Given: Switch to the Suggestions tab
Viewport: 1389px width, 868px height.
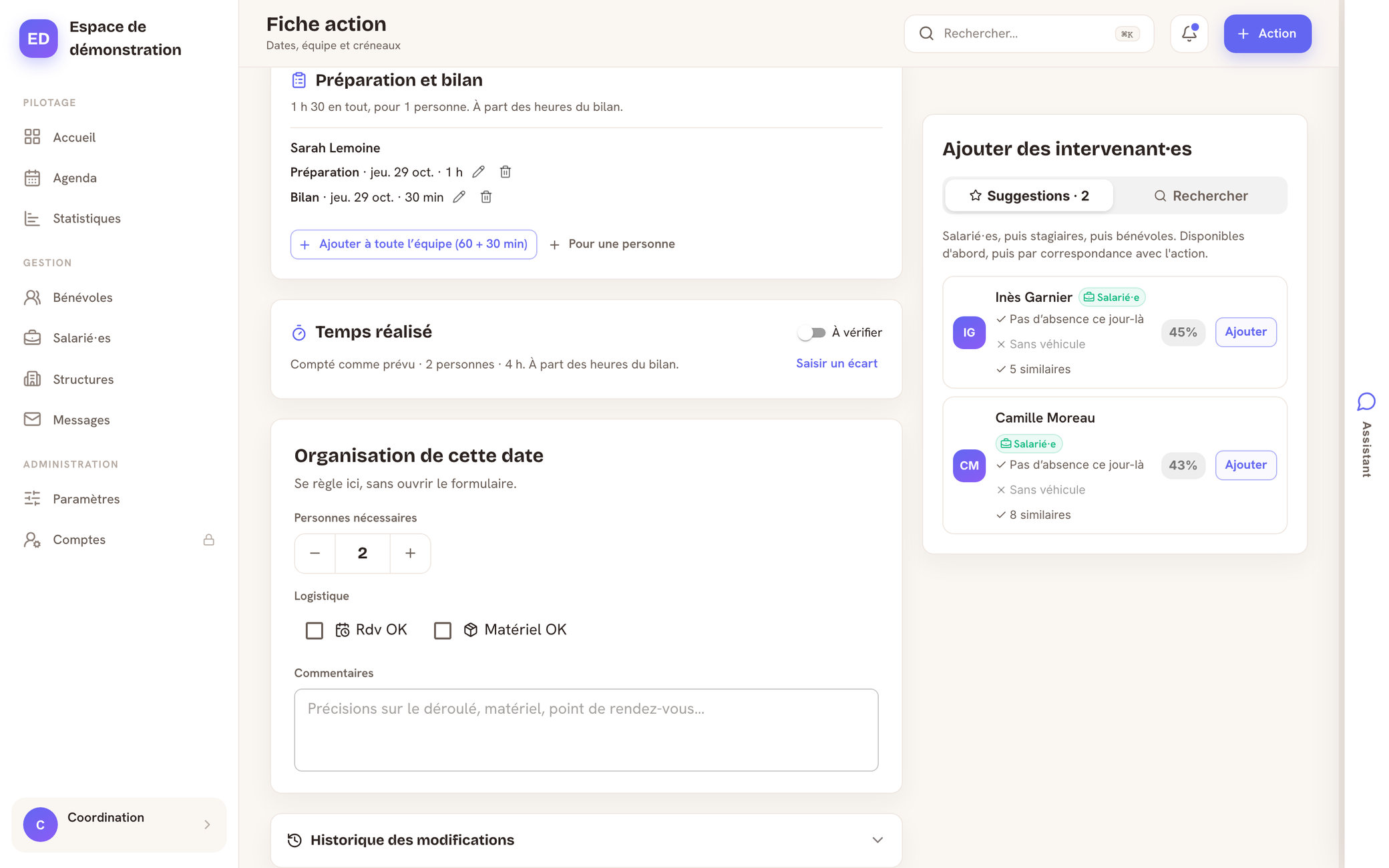Looking at the screenshot, I should pos(1029,196).
